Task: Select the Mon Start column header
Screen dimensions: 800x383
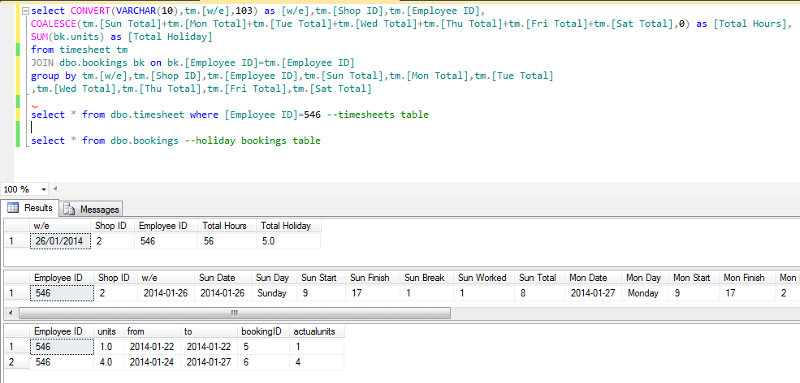Action: click(x=694, y=278)
